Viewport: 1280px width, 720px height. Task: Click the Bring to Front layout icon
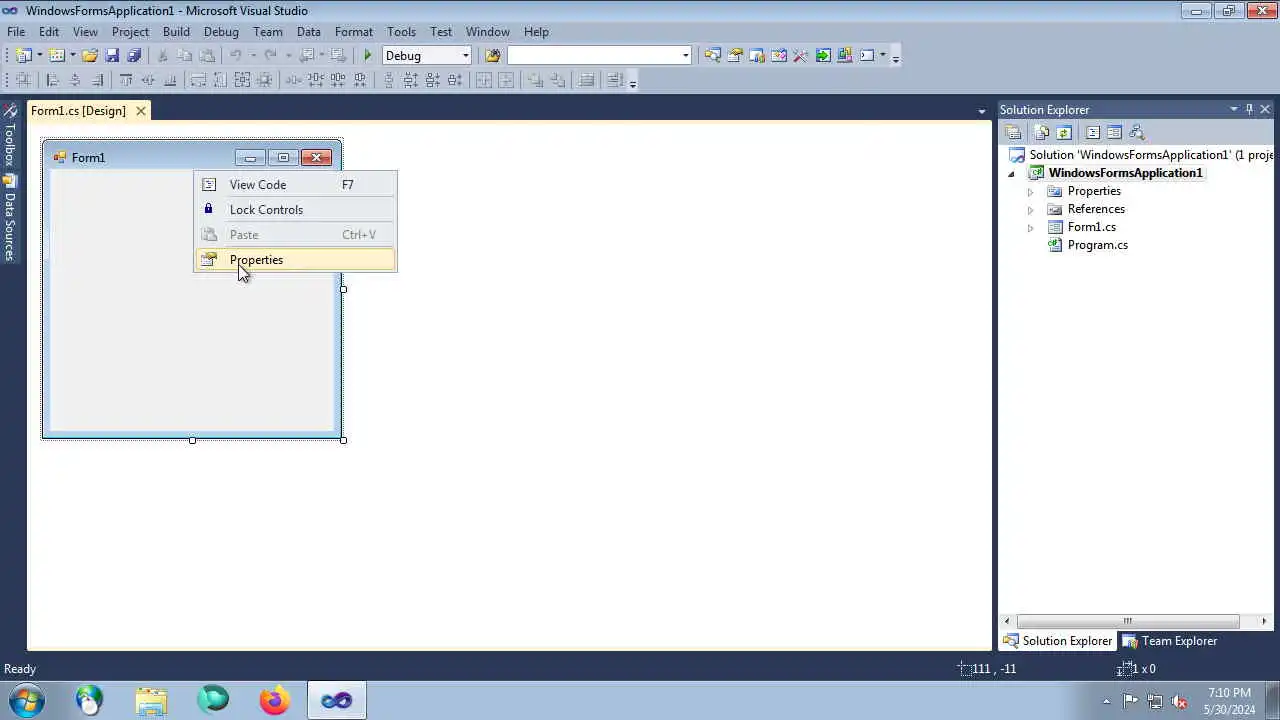pos(535,81)
